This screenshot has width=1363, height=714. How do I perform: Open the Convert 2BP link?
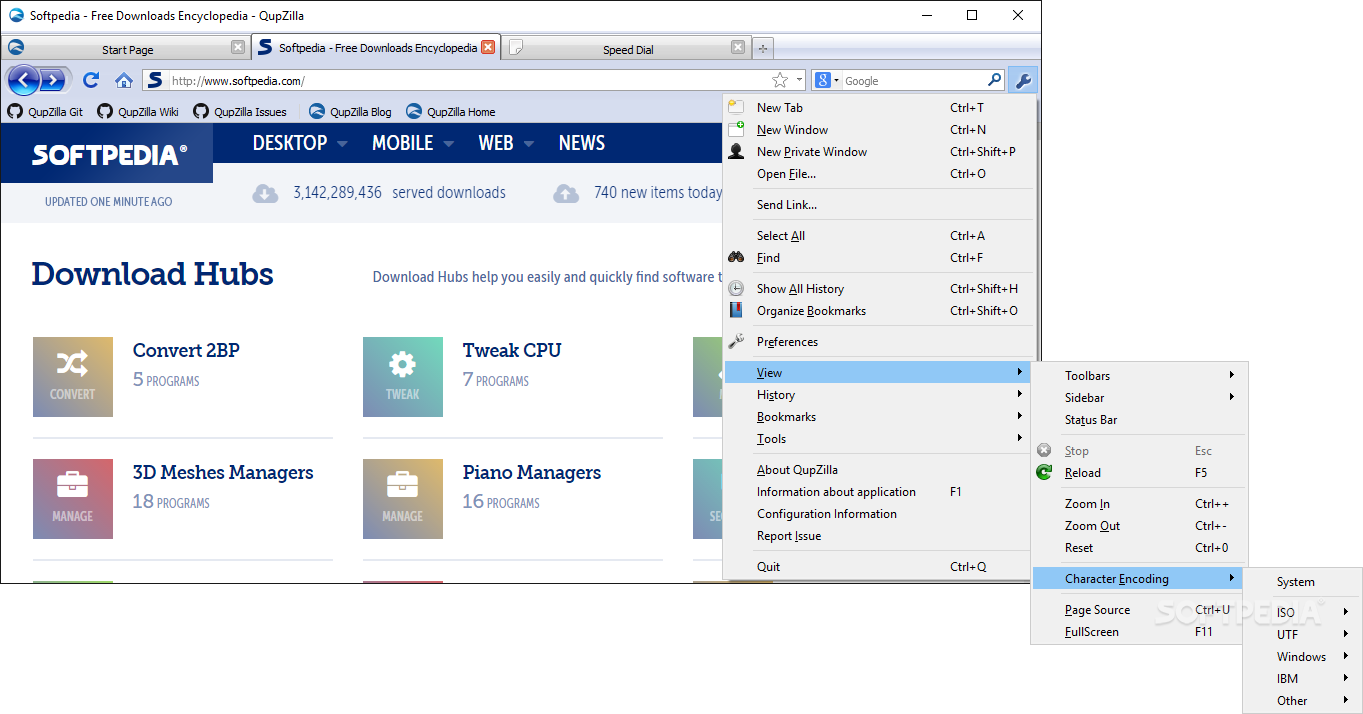[x=186, y=350]
